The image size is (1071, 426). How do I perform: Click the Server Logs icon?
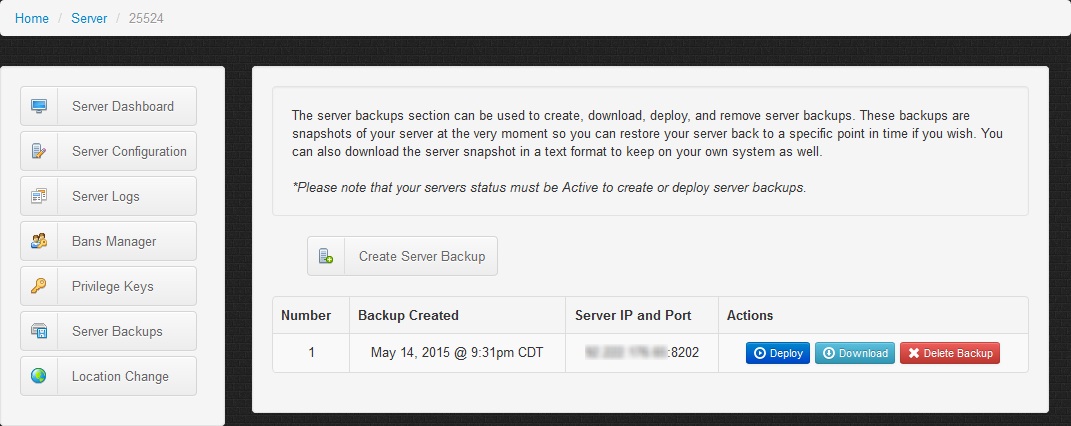39,196
